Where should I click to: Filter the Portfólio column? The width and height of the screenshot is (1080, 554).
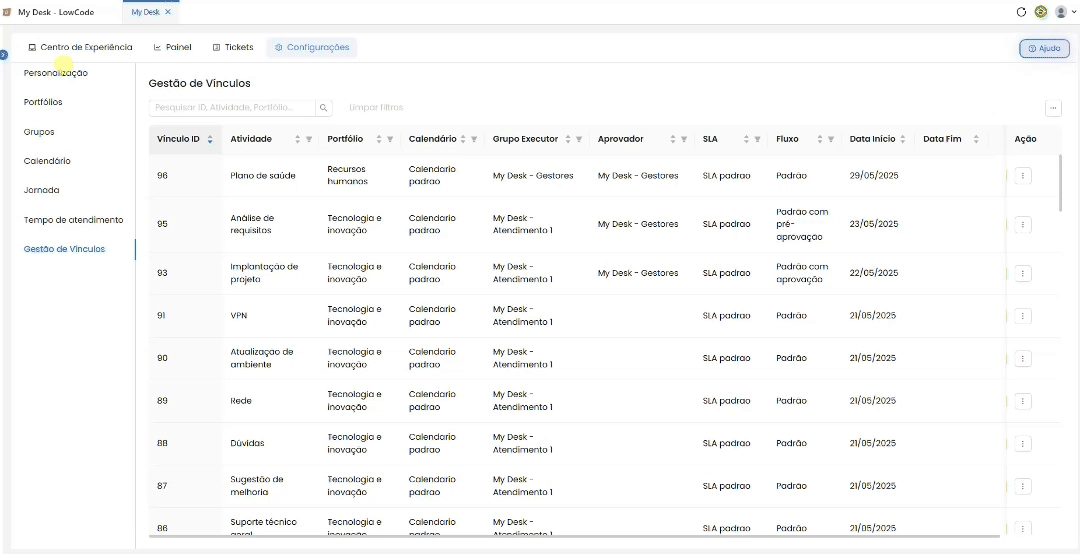[x=390, y=139]
